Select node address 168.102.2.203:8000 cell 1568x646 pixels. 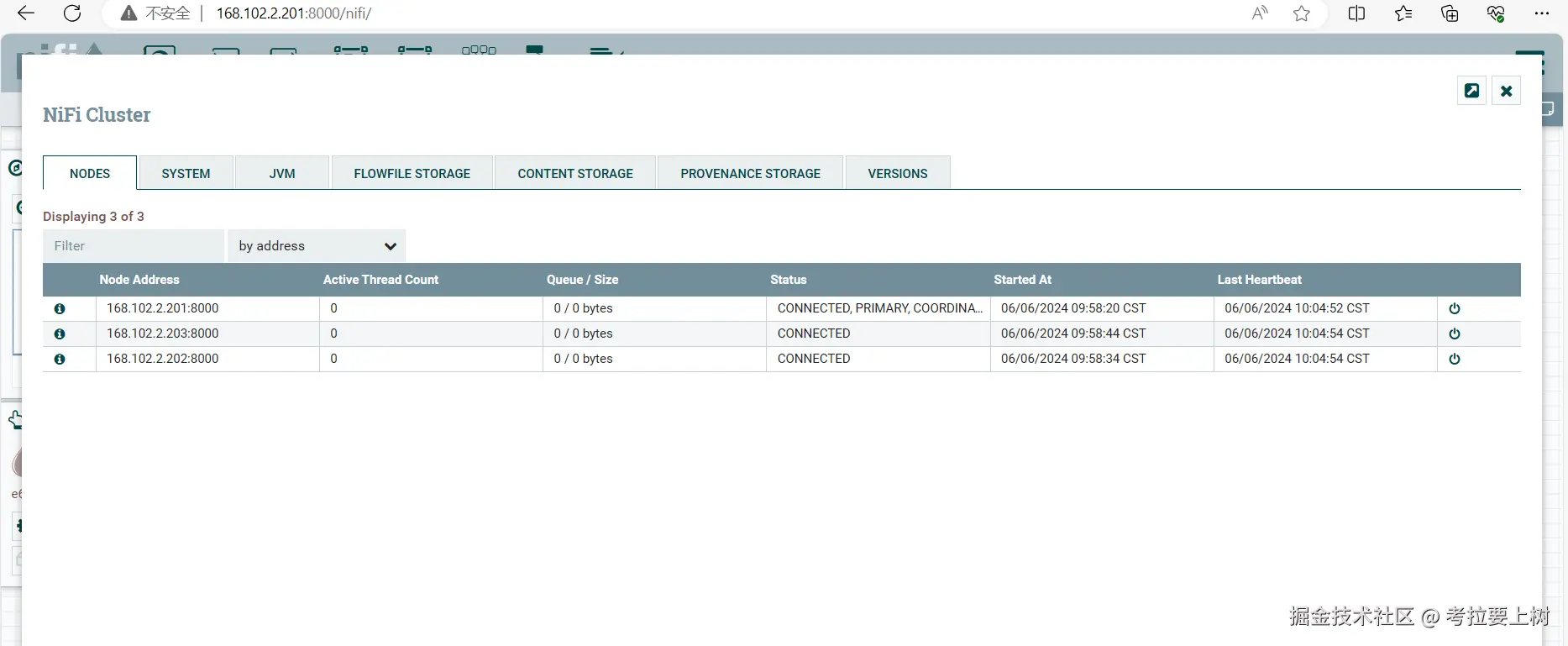(207, 334)
